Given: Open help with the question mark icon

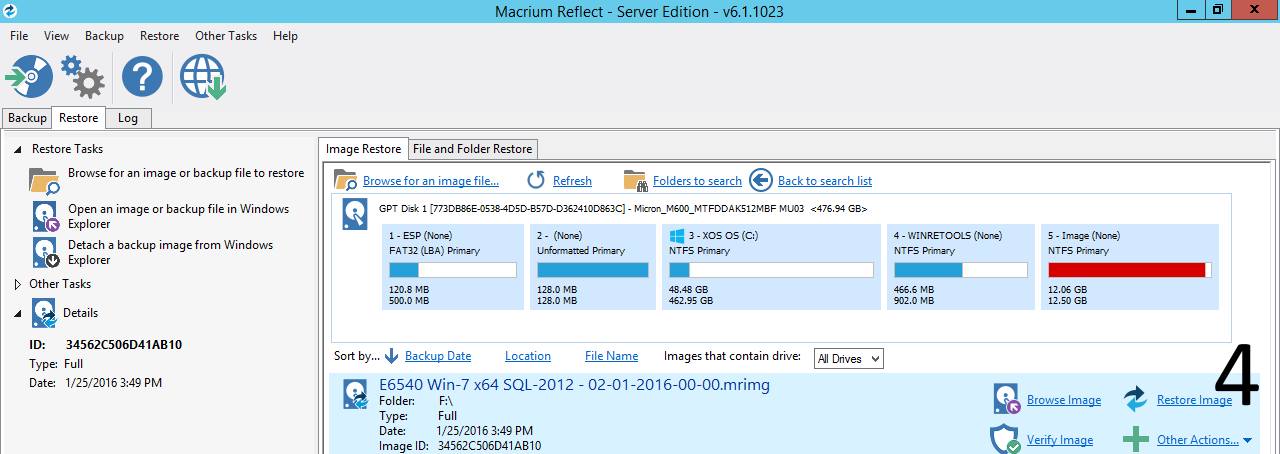Looking at the screenshot, I should (x=142, y=77).
